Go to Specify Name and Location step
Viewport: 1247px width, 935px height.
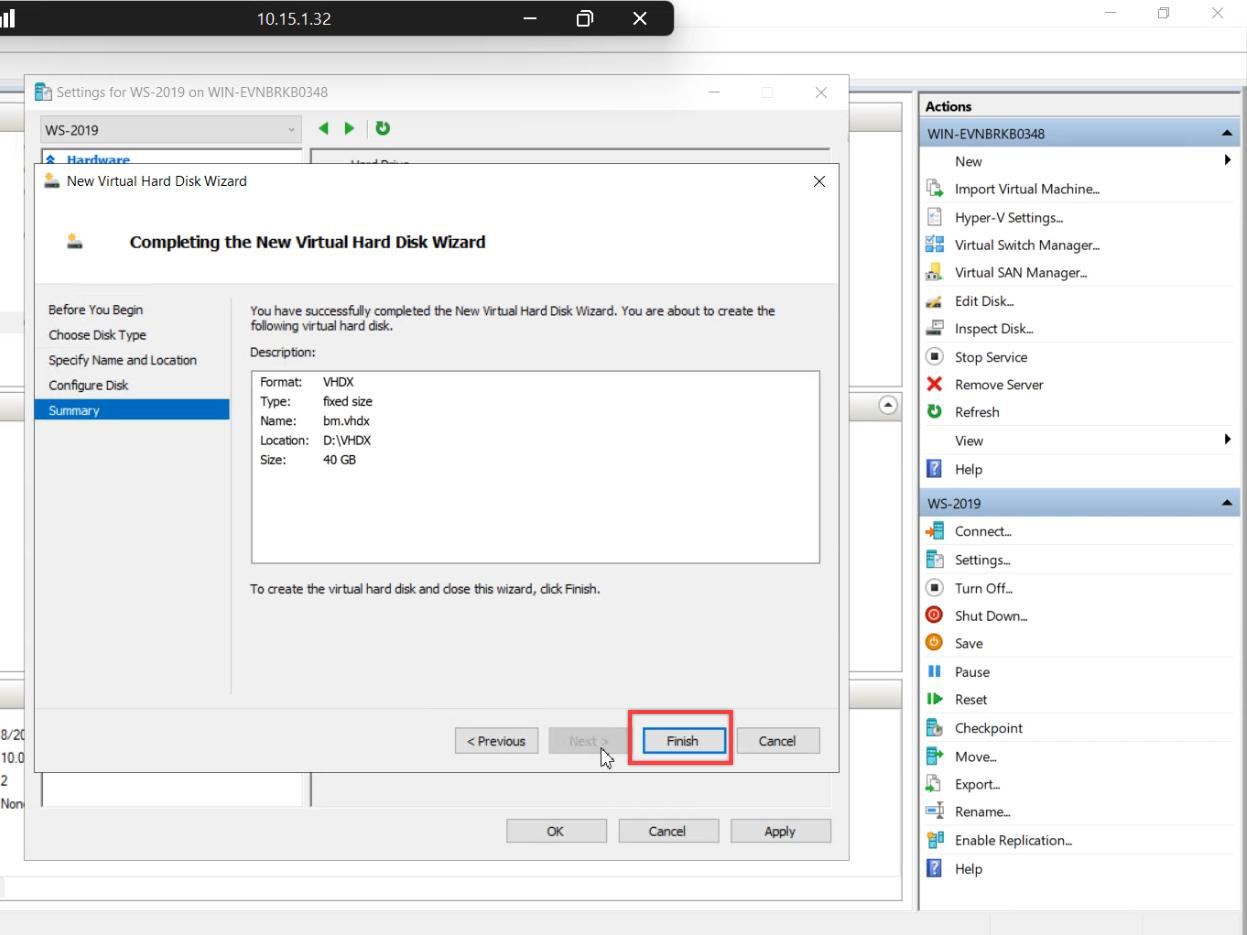tap(122, 360)
